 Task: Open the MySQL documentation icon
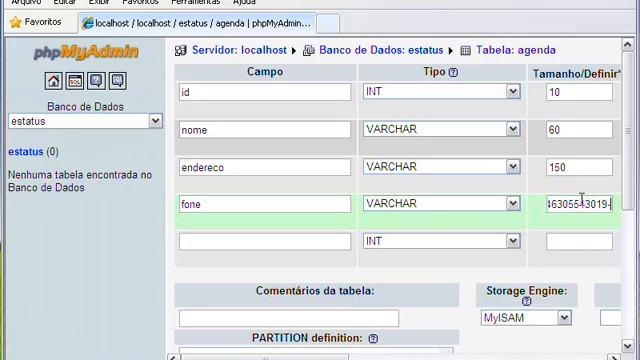pyautogui.click(x=117, y=81)
